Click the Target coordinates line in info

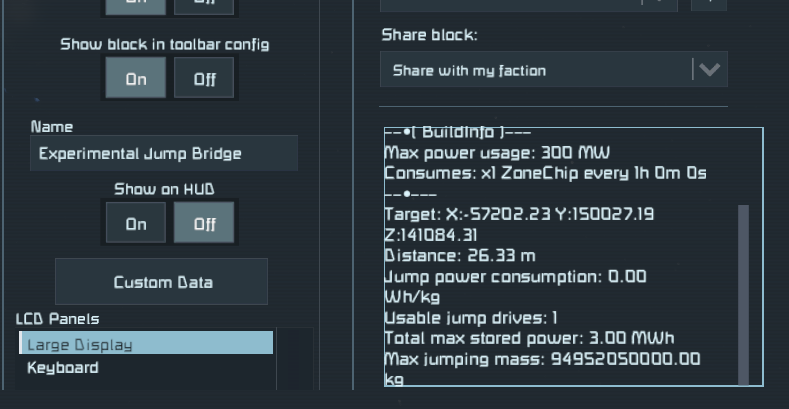[x=520, y=215]
